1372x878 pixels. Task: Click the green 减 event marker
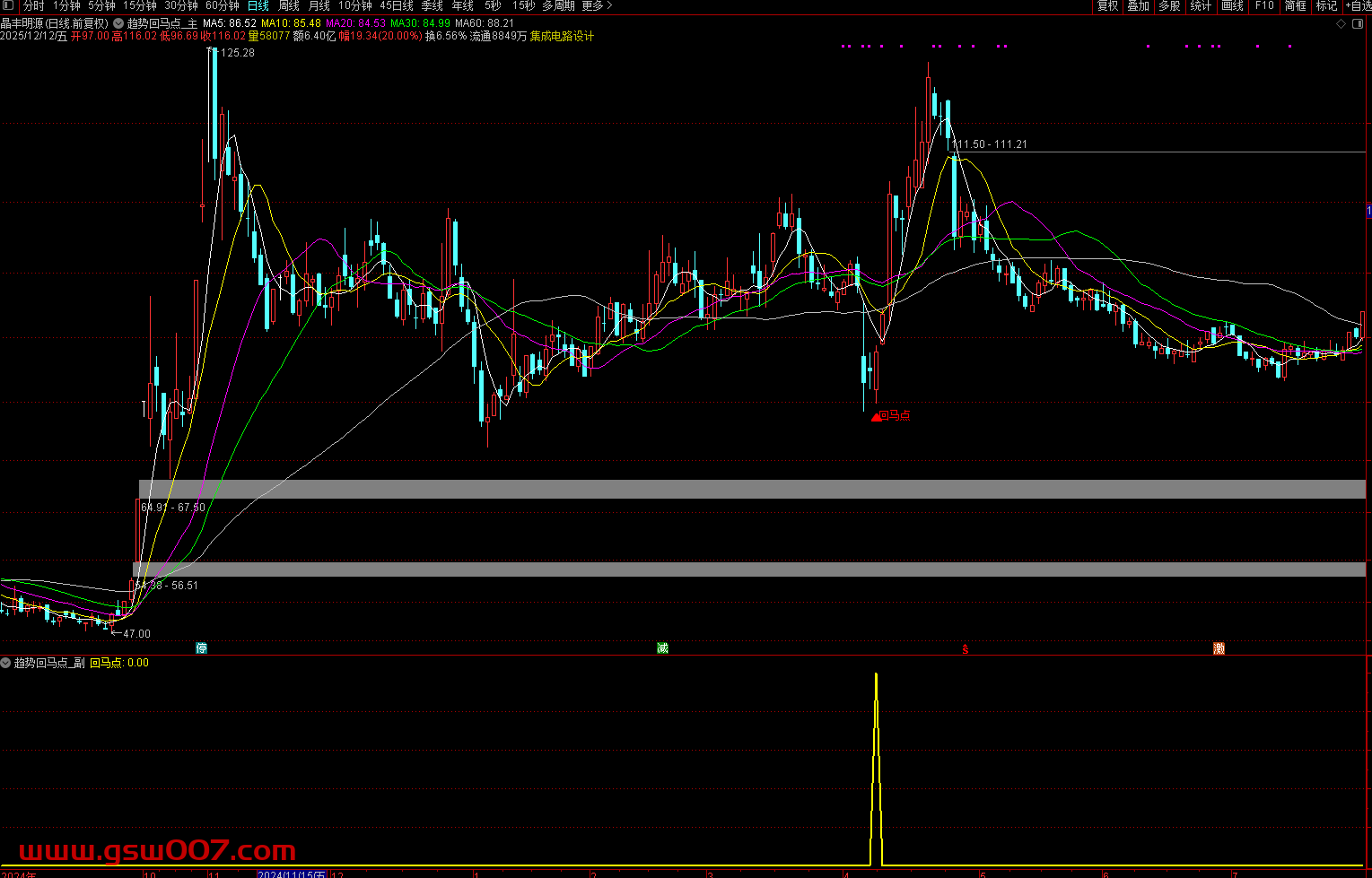pyautogui.click(x=662, y=648)
